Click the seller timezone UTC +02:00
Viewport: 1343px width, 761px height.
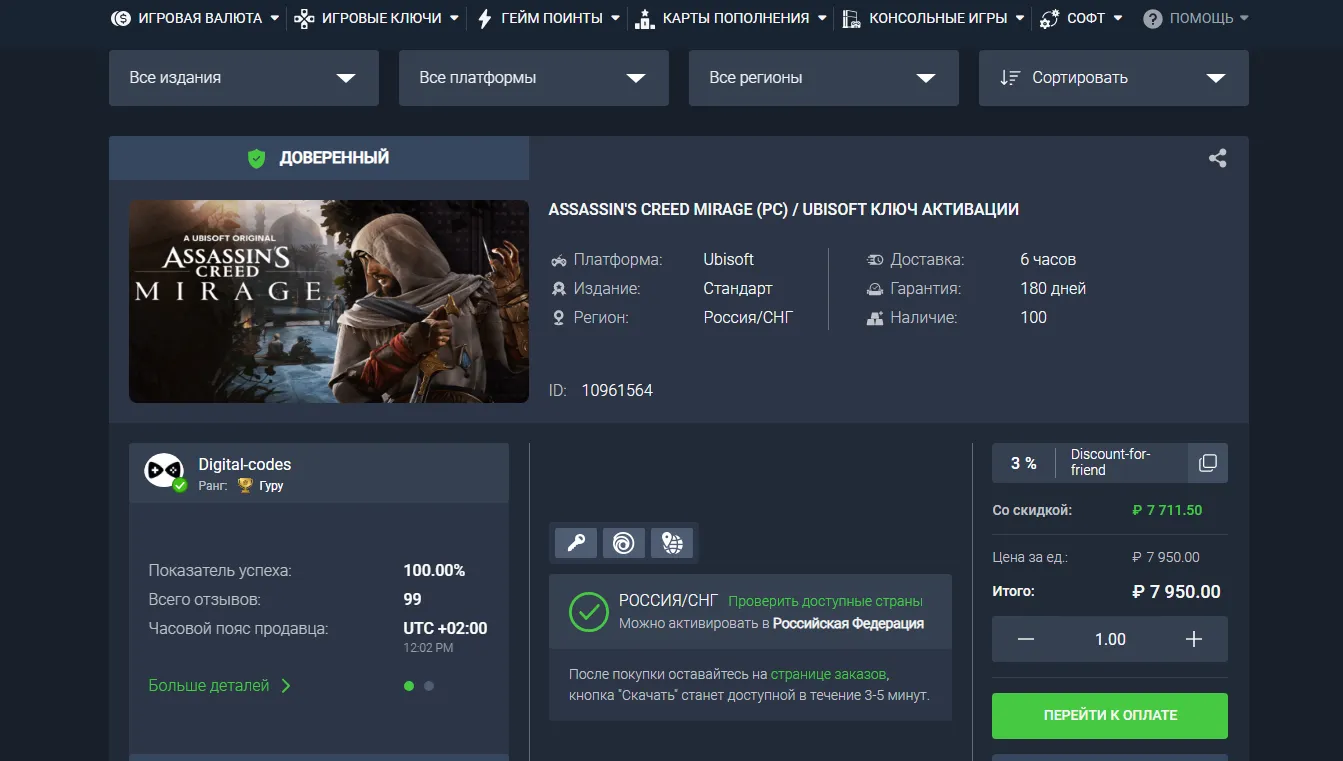tap(445, 629)
